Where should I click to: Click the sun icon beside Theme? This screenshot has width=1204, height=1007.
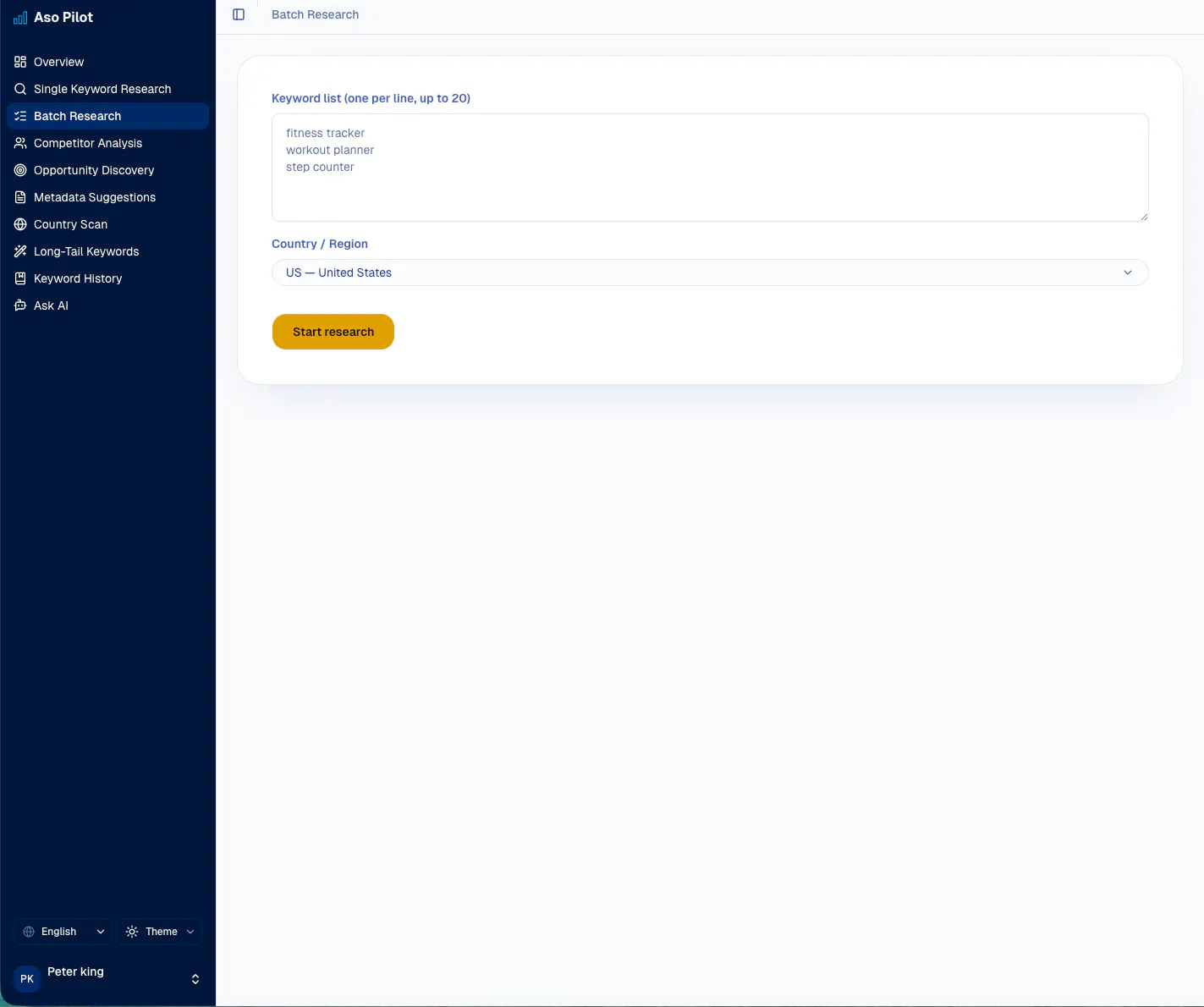pyautogui.click(x=132, y=932)
